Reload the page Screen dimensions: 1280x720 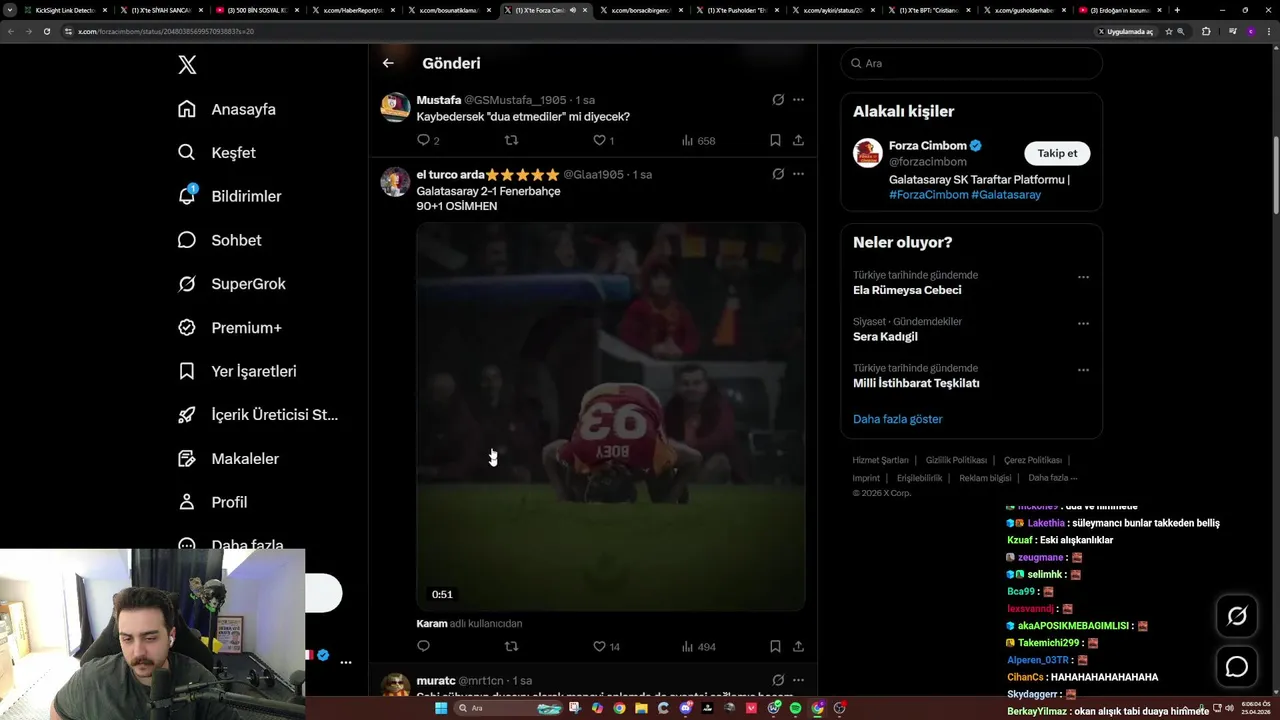point(46,31)
